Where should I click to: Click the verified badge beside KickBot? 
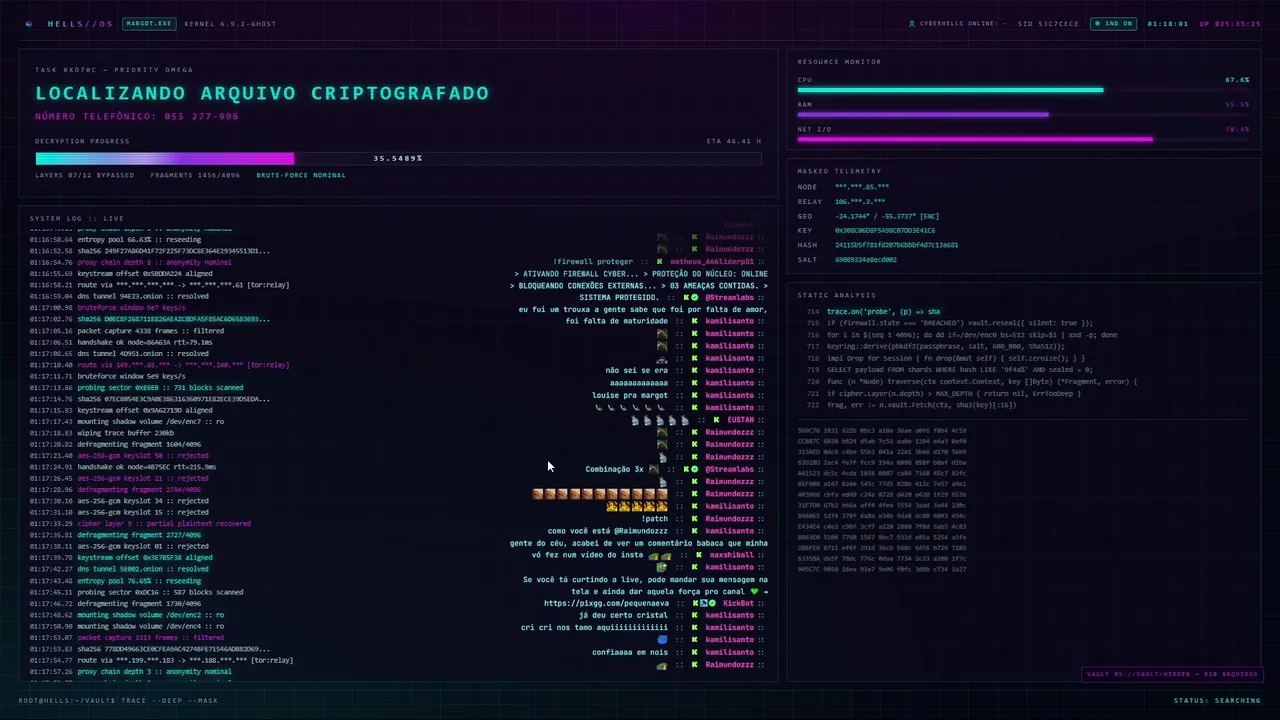712,603
